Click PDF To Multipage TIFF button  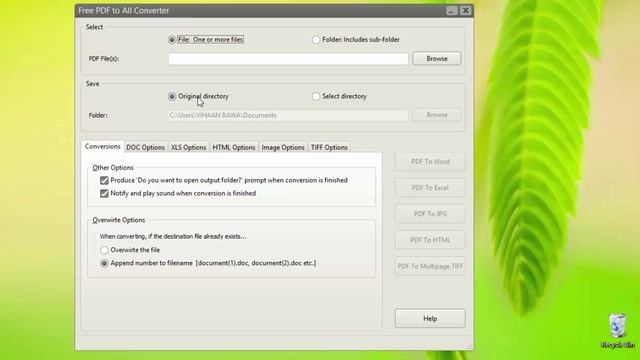pyautogui.click(x=430, y=266)
